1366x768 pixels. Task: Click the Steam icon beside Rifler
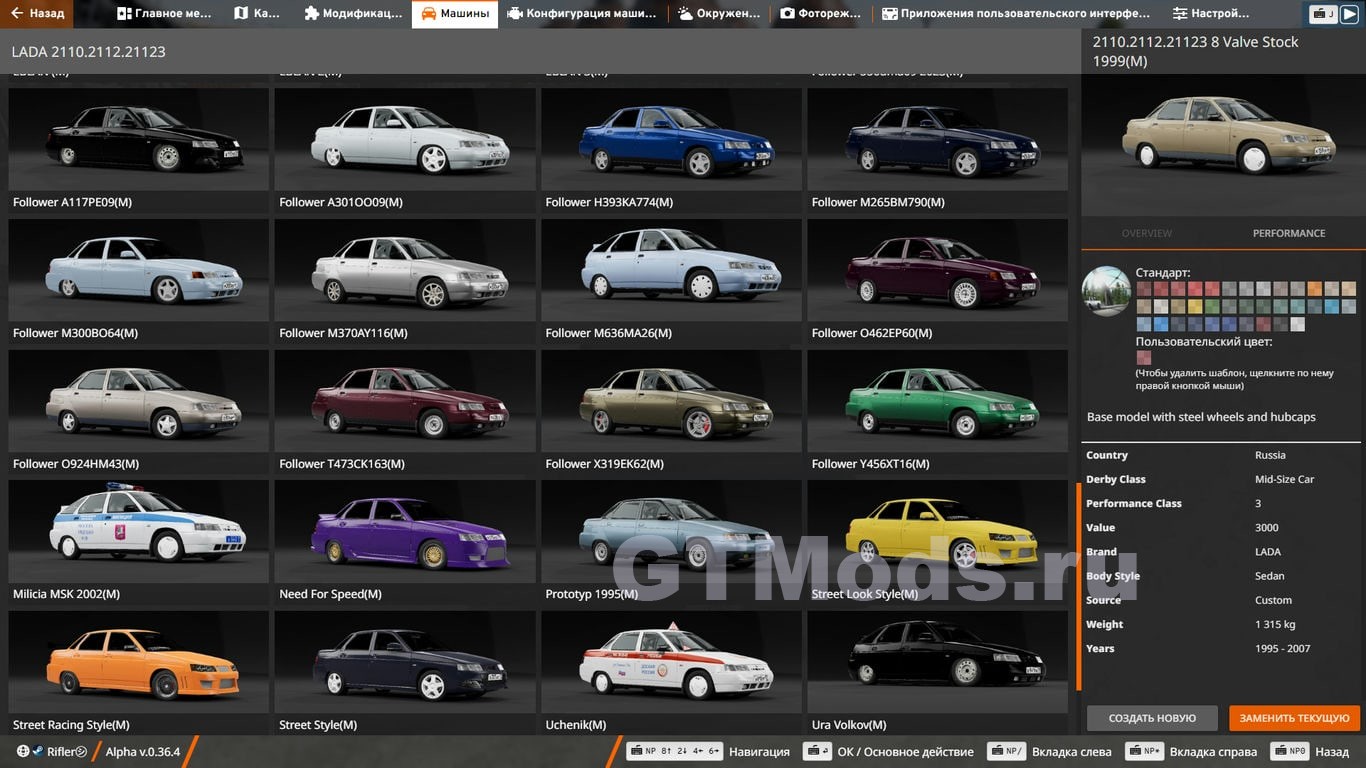[x=38, y=752]
